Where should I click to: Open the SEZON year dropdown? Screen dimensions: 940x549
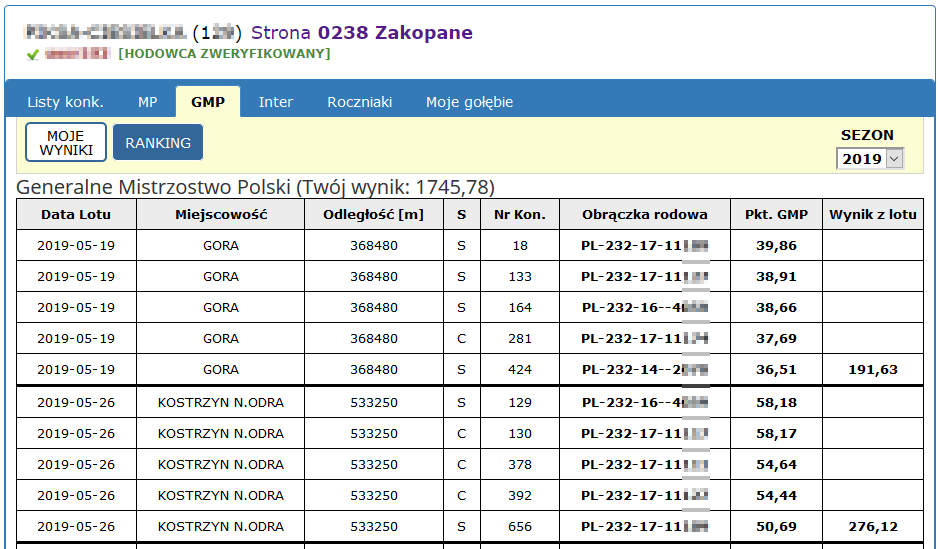[870, 158]
